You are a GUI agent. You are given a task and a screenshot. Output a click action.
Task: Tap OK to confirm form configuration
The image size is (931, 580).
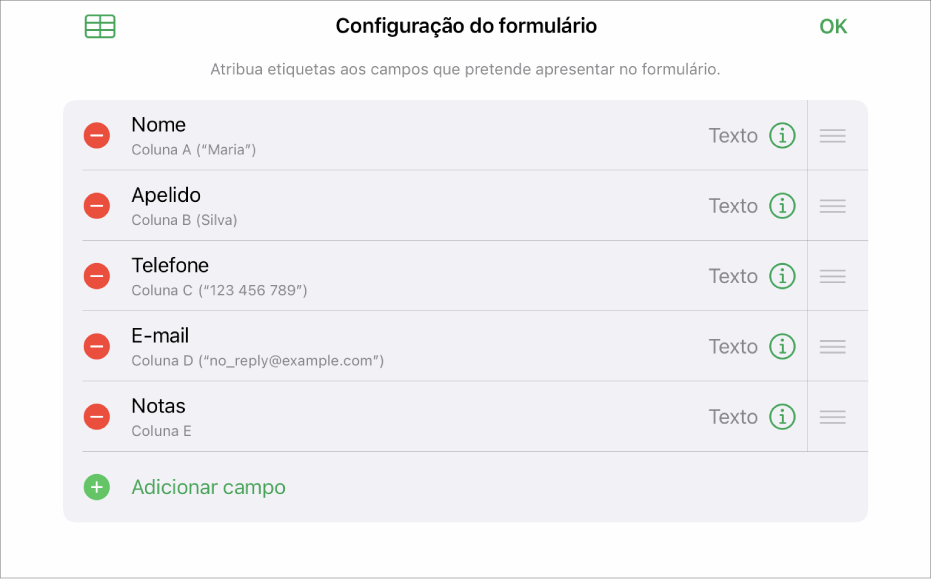[x=832, y=26]
